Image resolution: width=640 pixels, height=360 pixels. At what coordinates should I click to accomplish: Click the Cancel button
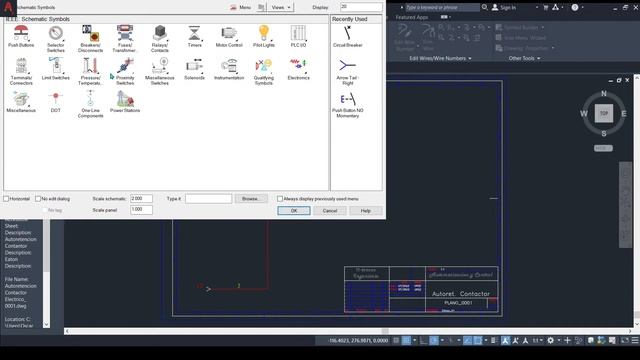coord(330,211)
